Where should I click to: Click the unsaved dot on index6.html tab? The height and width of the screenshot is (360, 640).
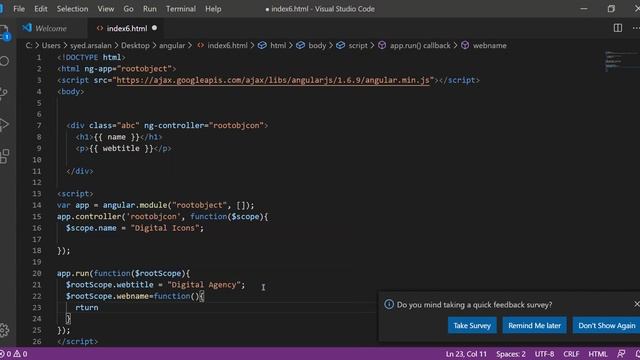[154, 28]
